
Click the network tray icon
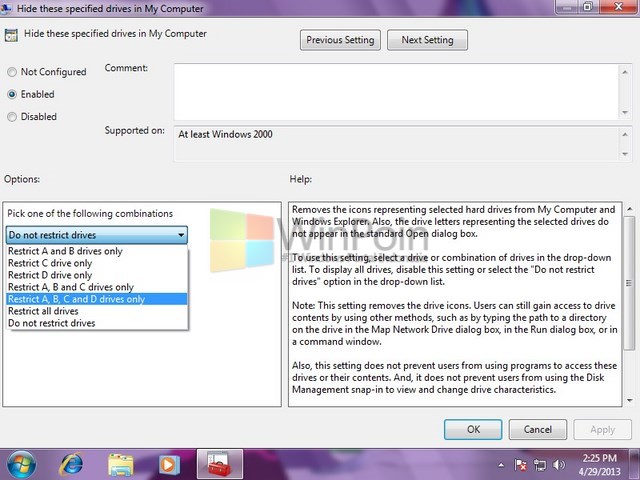pos(540,465)
